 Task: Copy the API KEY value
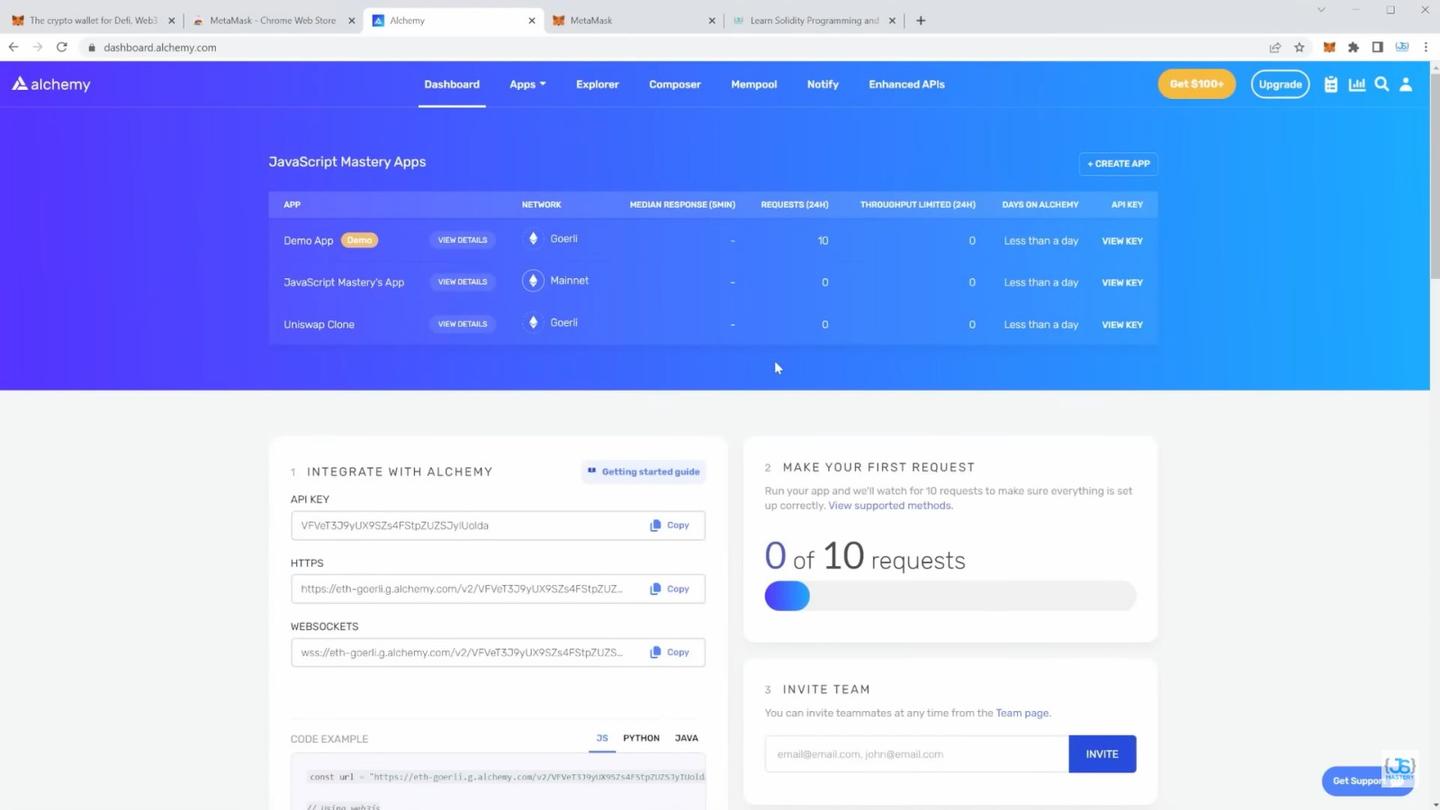(670, 525)
